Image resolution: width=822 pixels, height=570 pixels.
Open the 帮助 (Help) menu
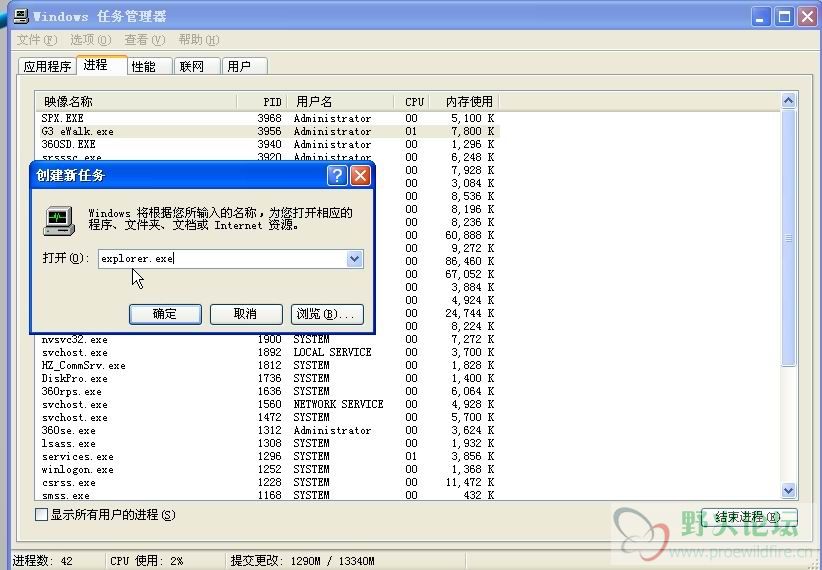[x=199, y=40]
